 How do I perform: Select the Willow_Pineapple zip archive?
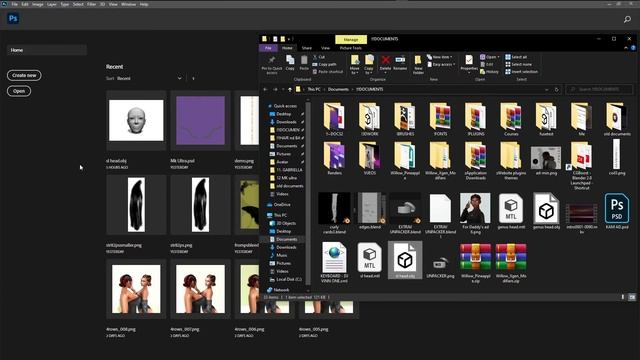476,262
